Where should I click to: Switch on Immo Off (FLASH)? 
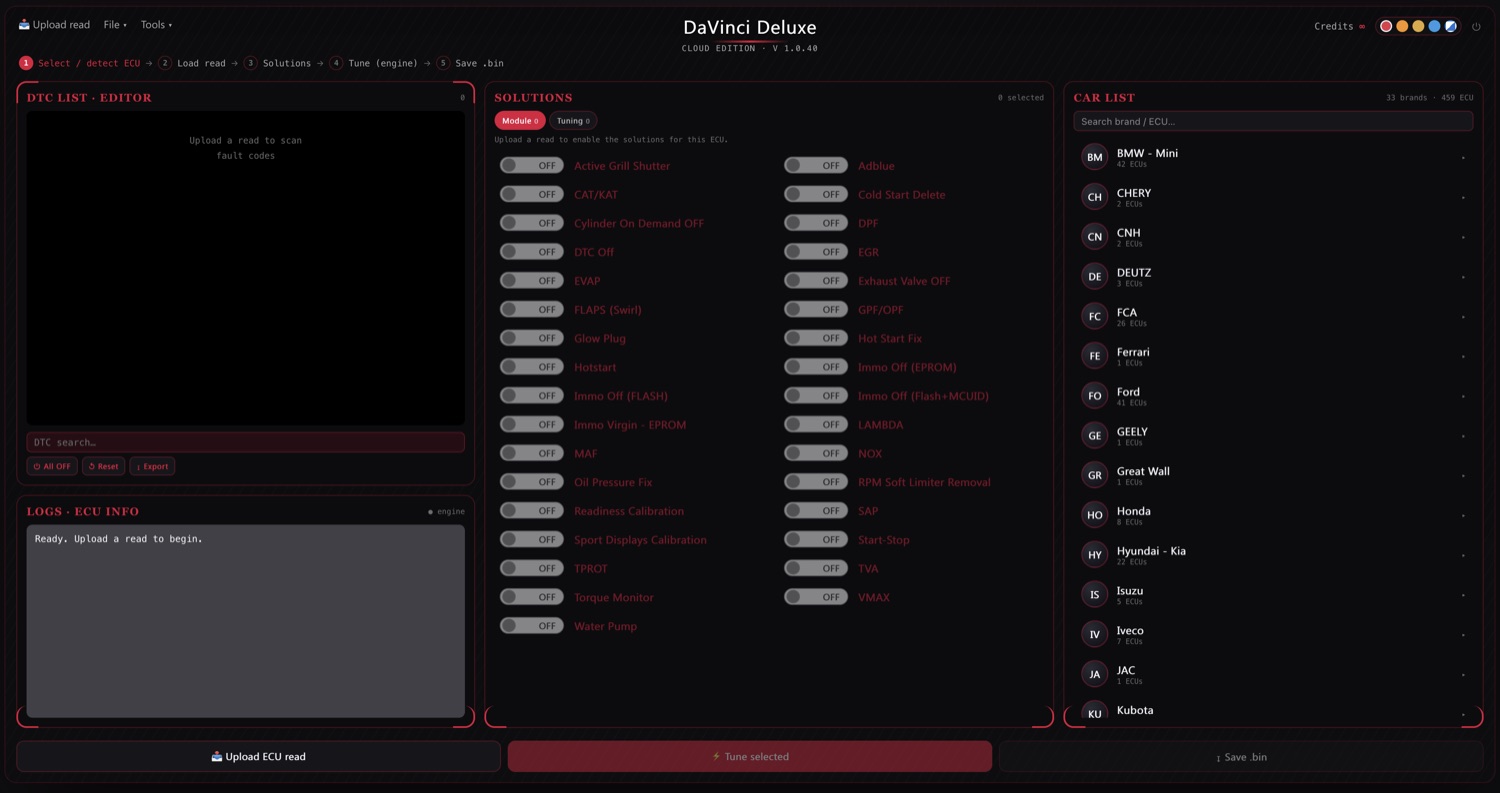click(x=532, y=396)
